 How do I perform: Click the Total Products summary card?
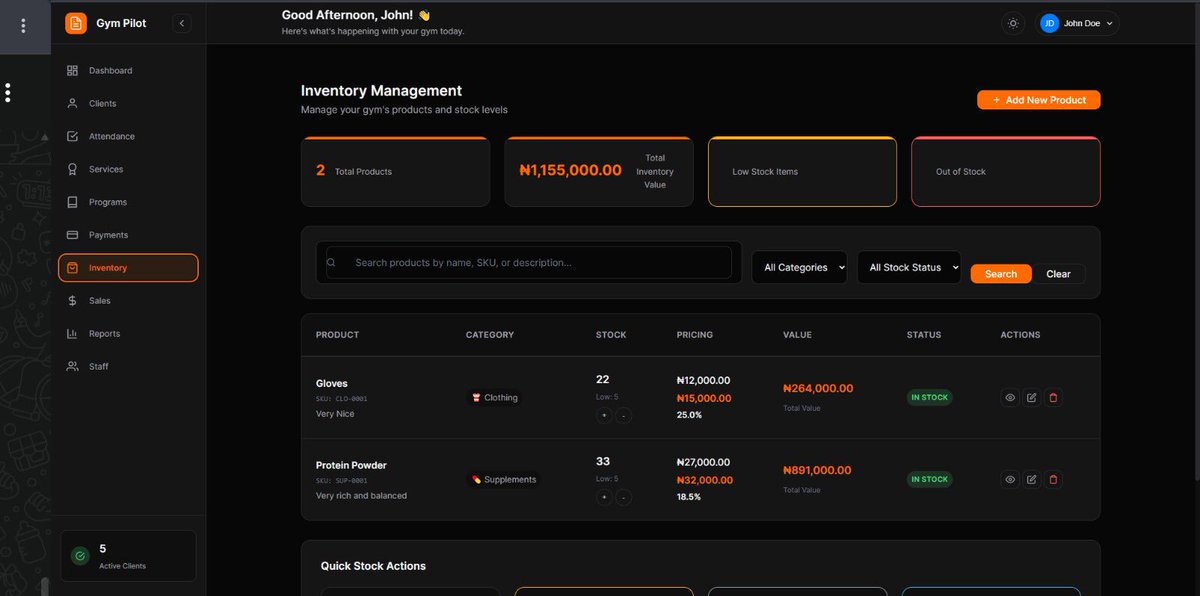396,172
